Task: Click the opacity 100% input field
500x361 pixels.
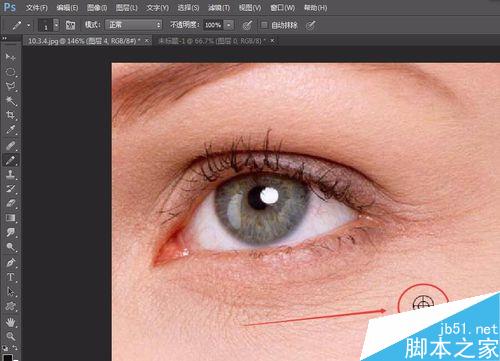Action: [214, 25]
